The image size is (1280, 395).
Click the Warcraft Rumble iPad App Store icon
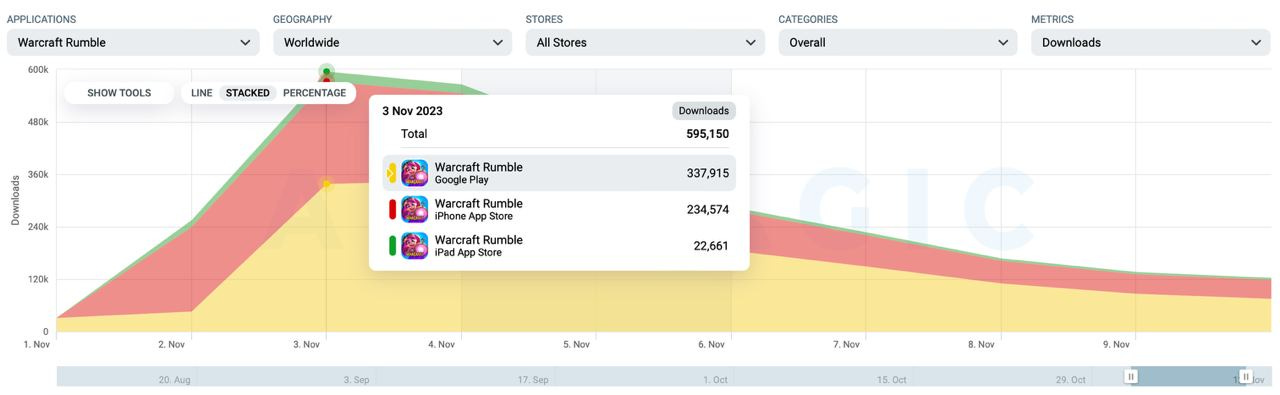click(x=414, y=246)
